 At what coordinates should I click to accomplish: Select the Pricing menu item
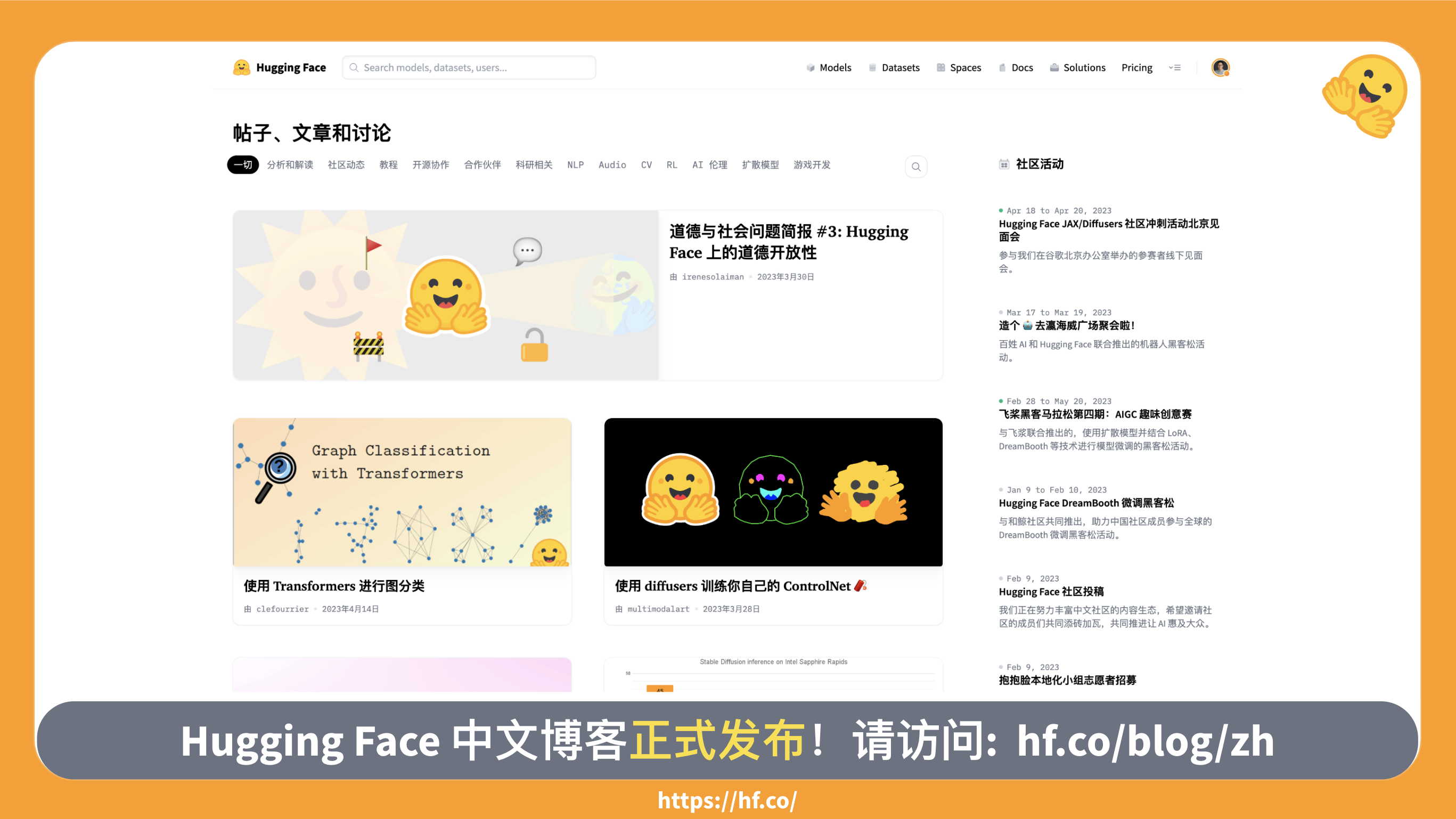click(x=1136, y=67)
